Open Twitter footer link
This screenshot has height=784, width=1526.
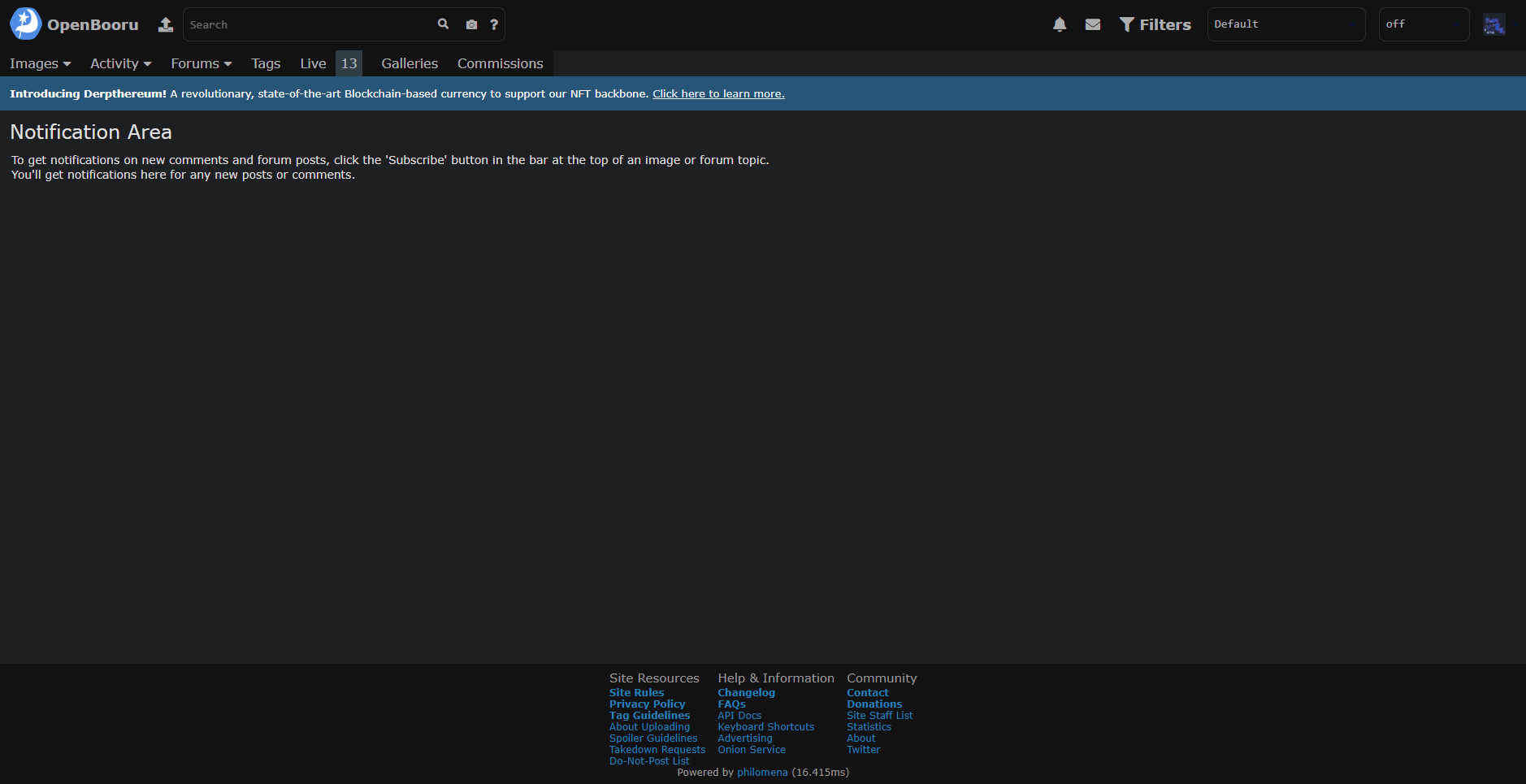(x=863, y=750)
